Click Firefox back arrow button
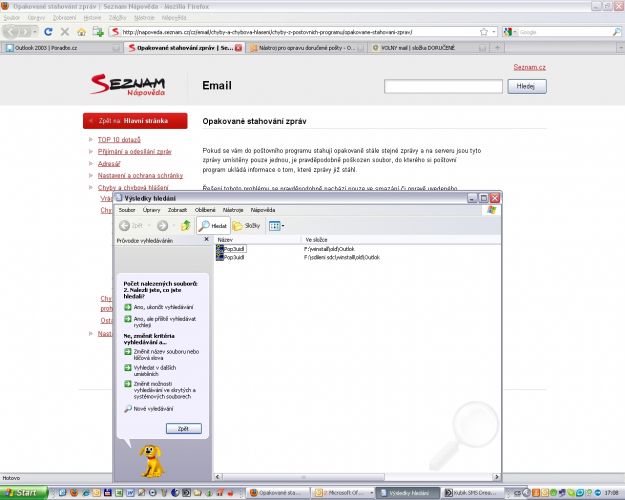 coord(12,31)
